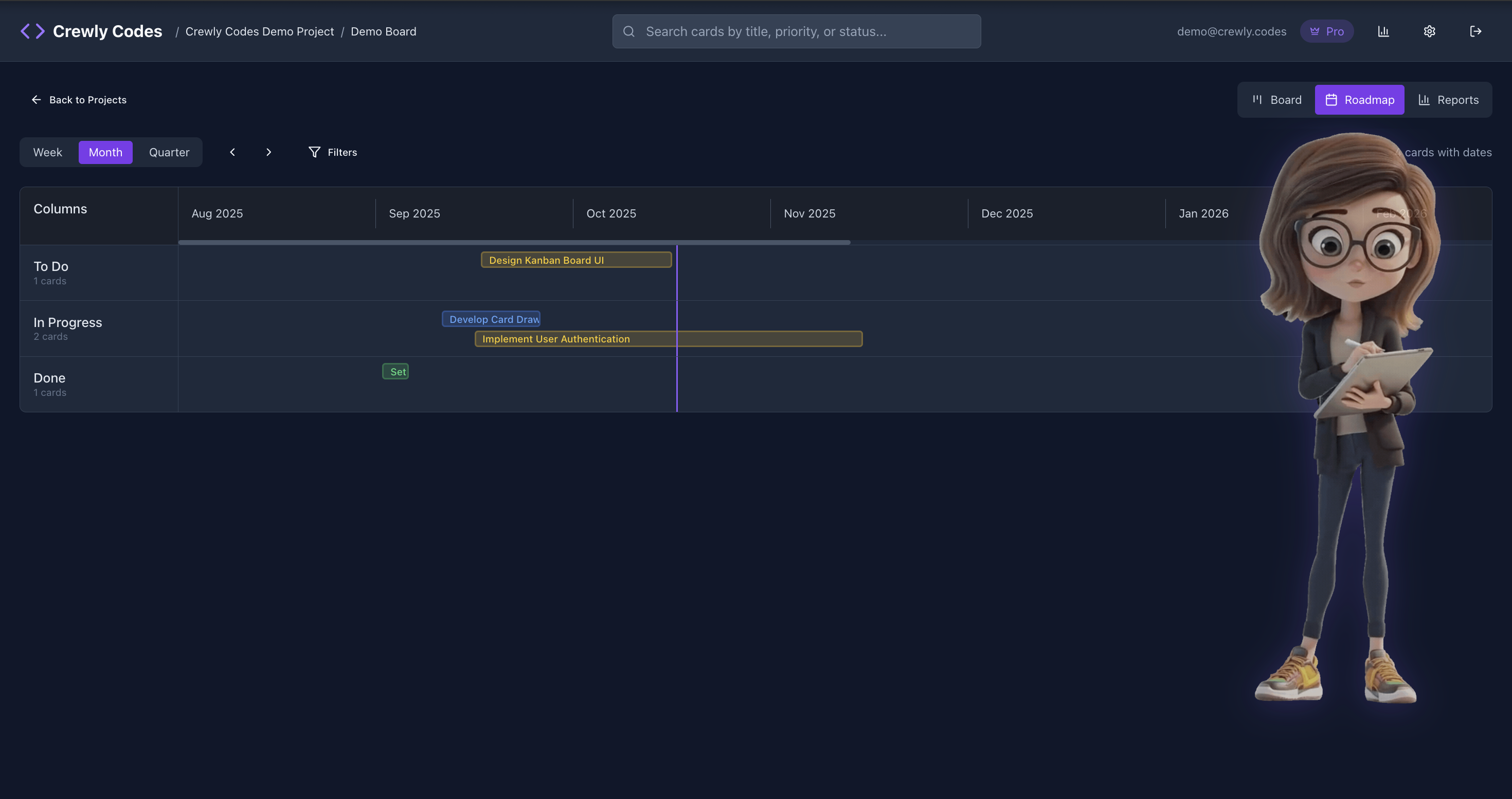Image resolution: width=1512 pixels, height=799 pixels.
Task: Select the Month timeline scale
Action: pos(105,152)
